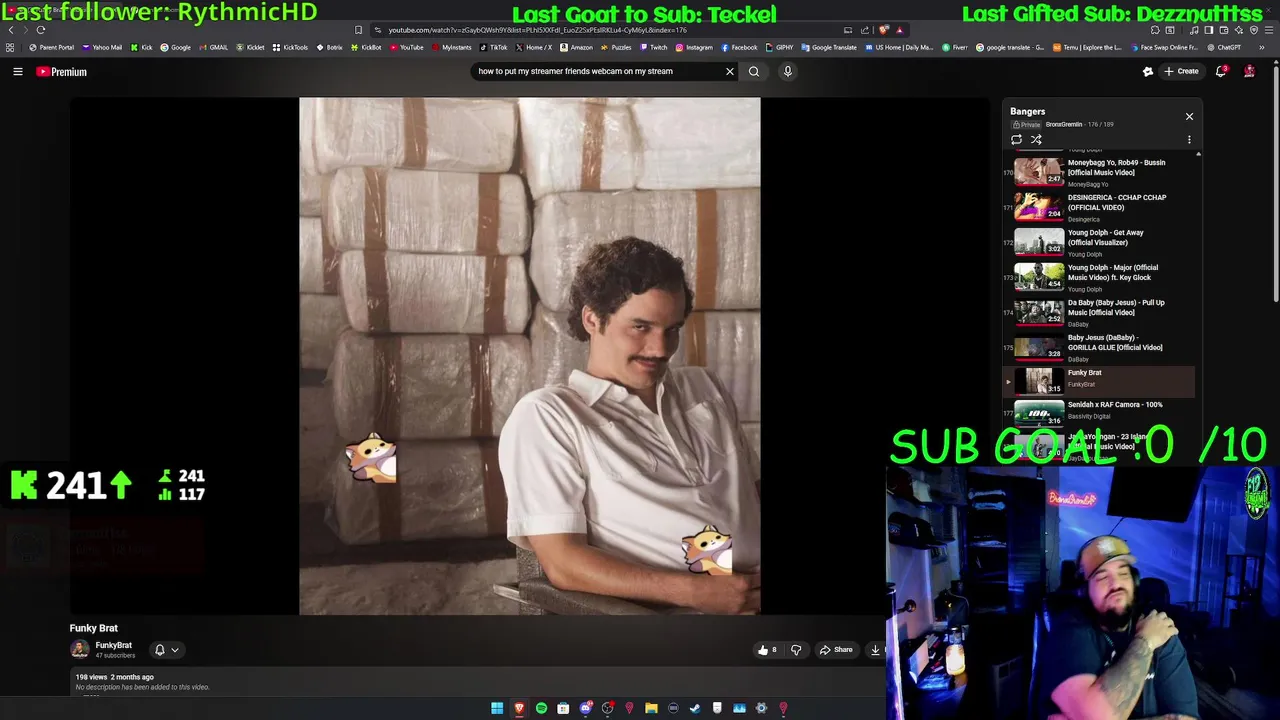Open Discord from the taskbar
1280x720 pixels.
[585, 708]
